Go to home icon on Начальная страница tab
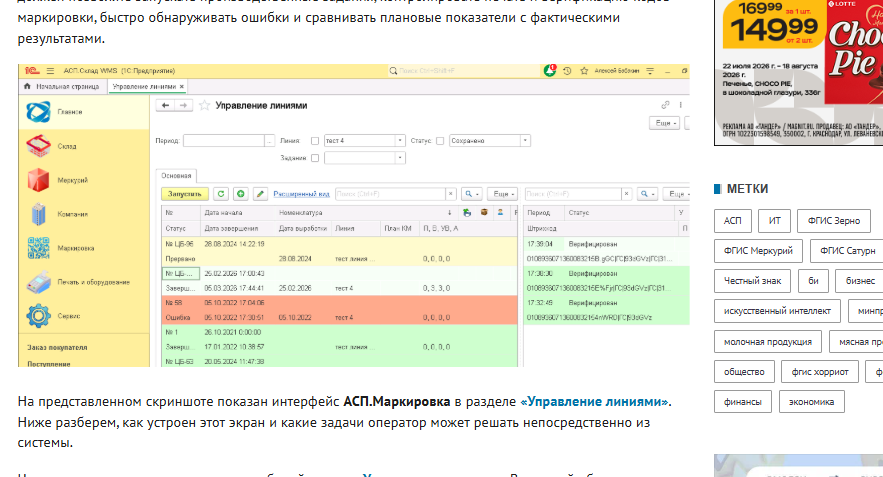This screenshot has height=477, width=883. click(27, 86)
